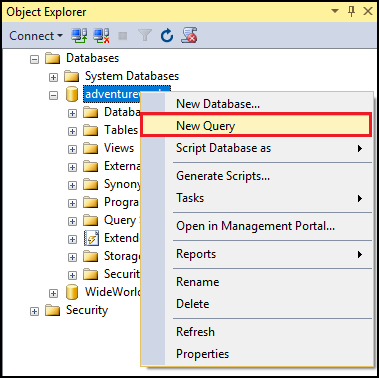The width and height of the screenshot is (379, 378).
Task: Click the Extended Events lightning icon
Action: point(91,238)
